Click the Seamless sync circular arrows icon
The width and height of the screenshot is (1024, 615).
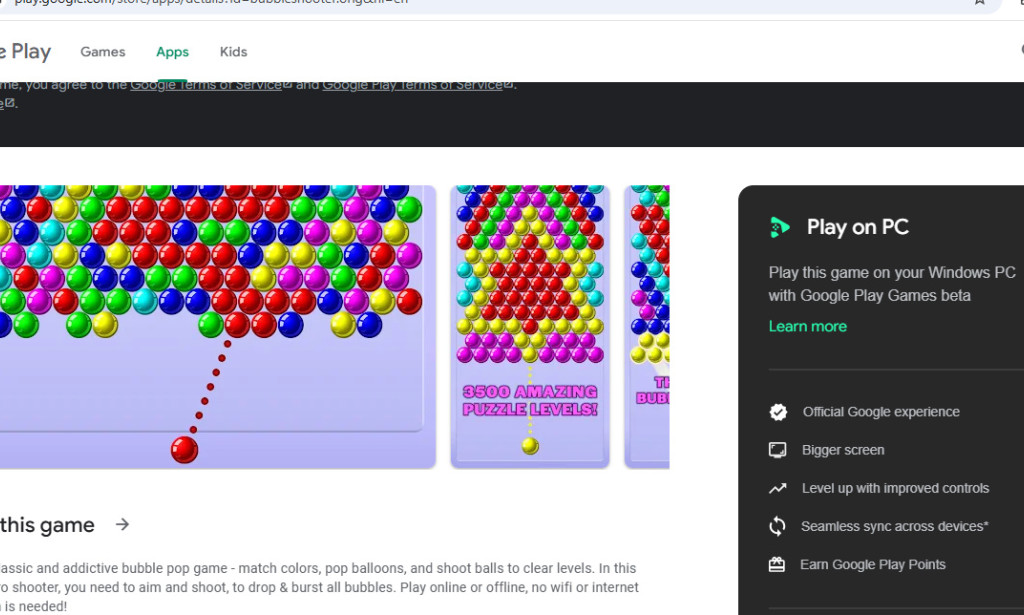[777, 526]
